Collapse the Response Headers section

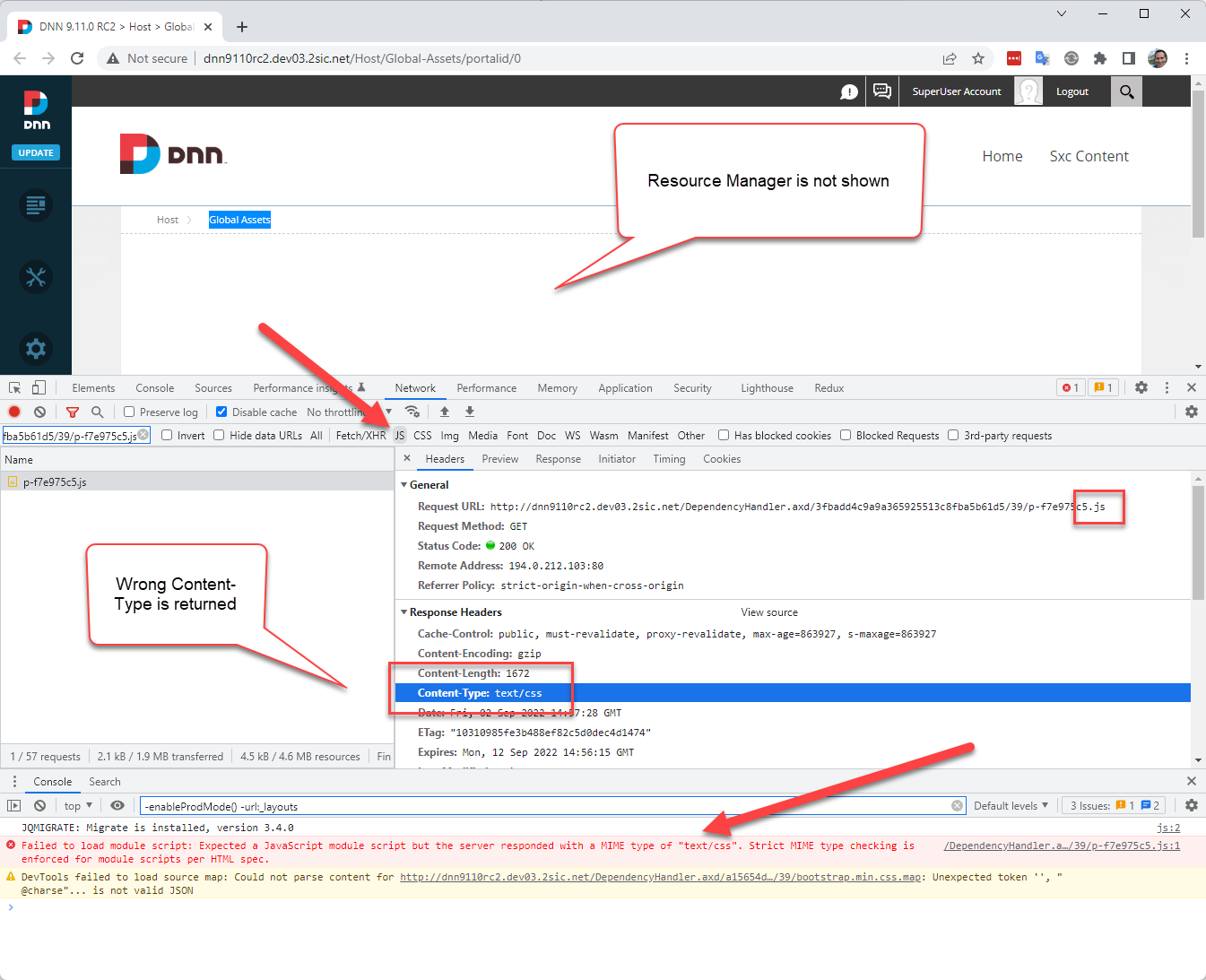tap(404, 611)
